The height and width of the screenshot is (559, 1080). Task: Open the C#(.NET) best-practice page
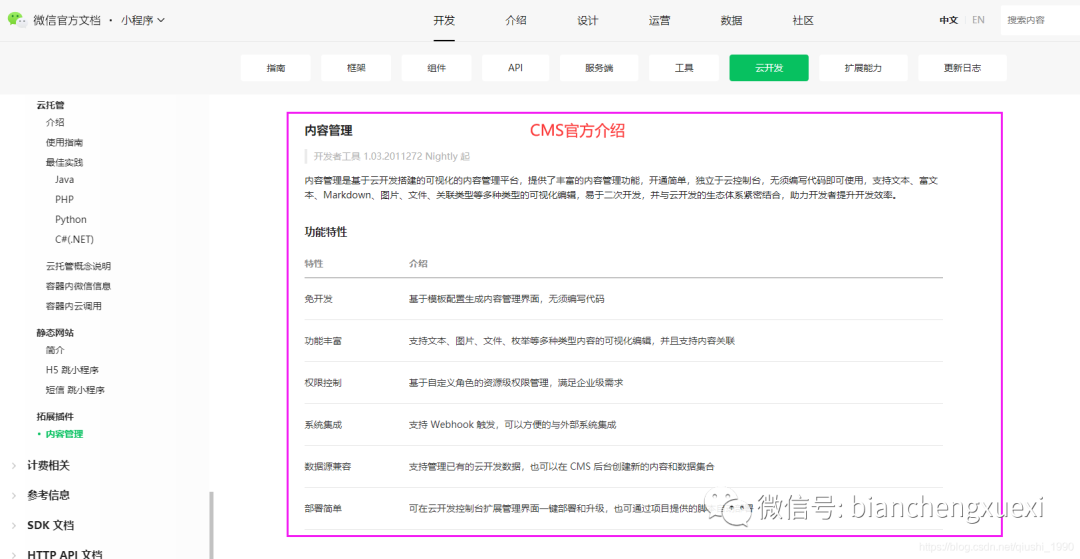74,240
